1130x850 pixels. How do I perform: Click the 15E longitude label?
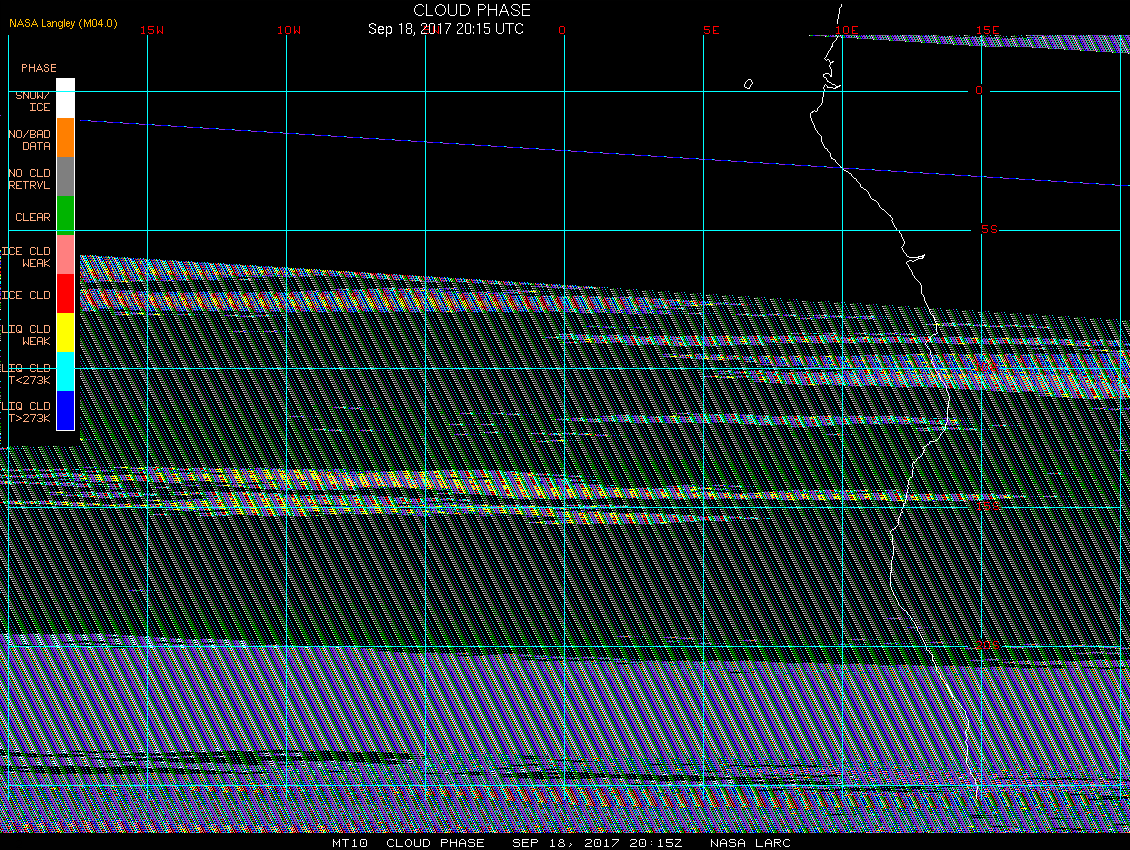[988, 30]
